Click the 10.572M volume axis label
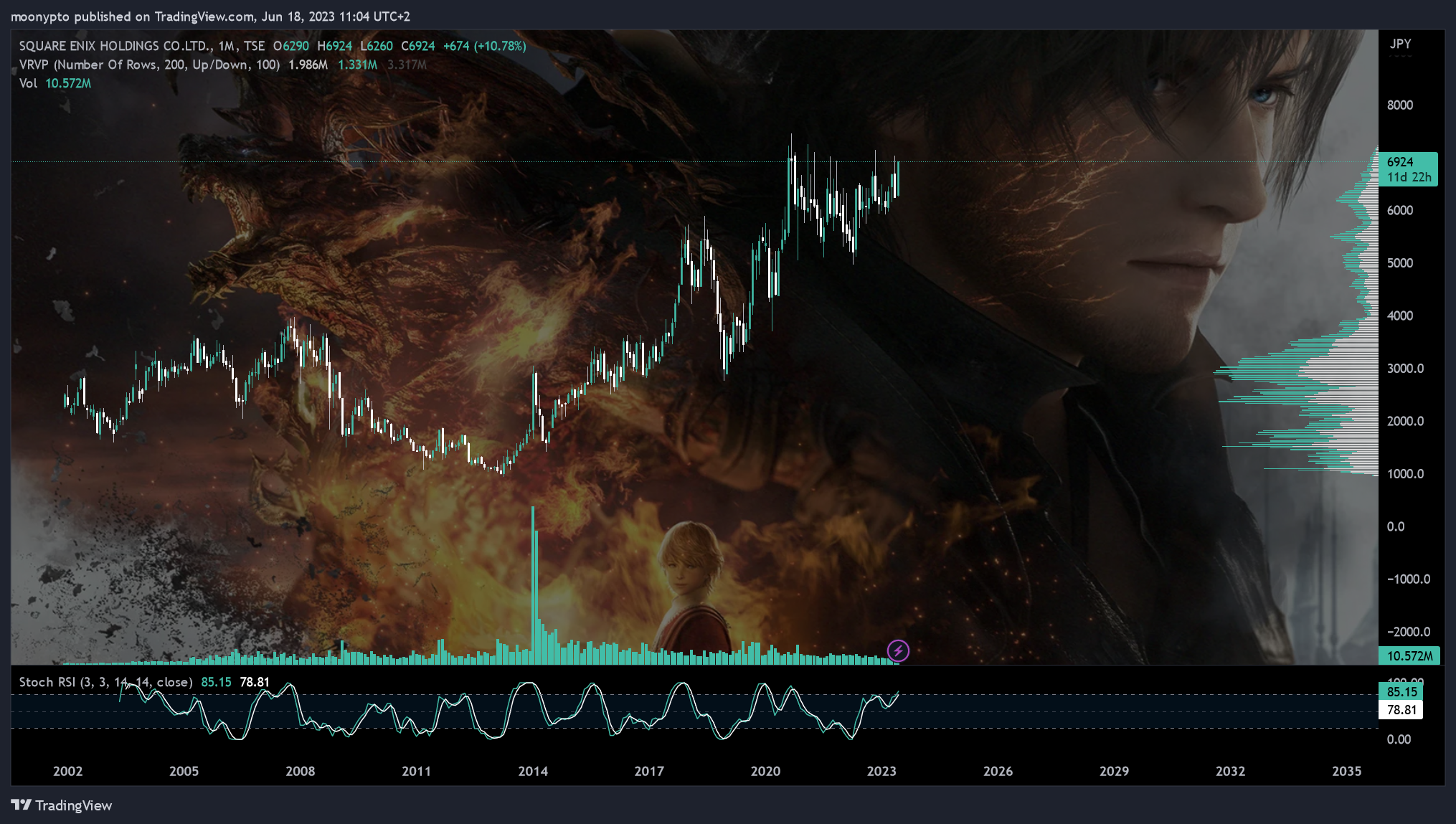 [x=1409, y=655]
